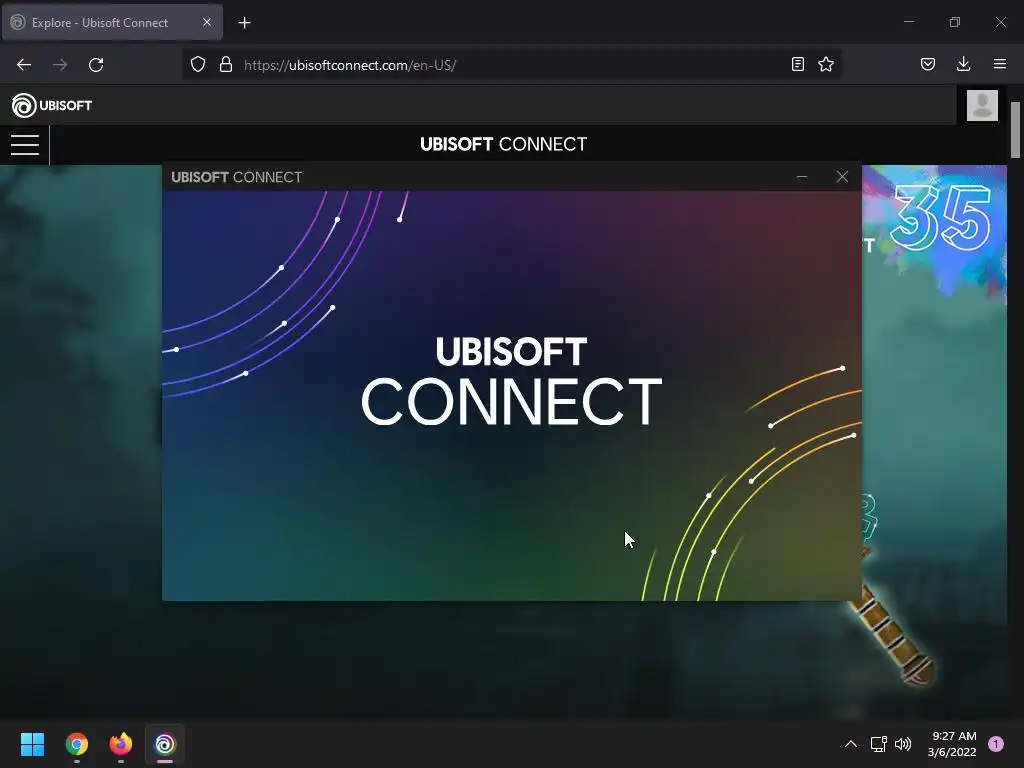Screen dimensions: 1024x768
Task: Close the Ubisoft Connect launcher window
Action: point(842,177)
